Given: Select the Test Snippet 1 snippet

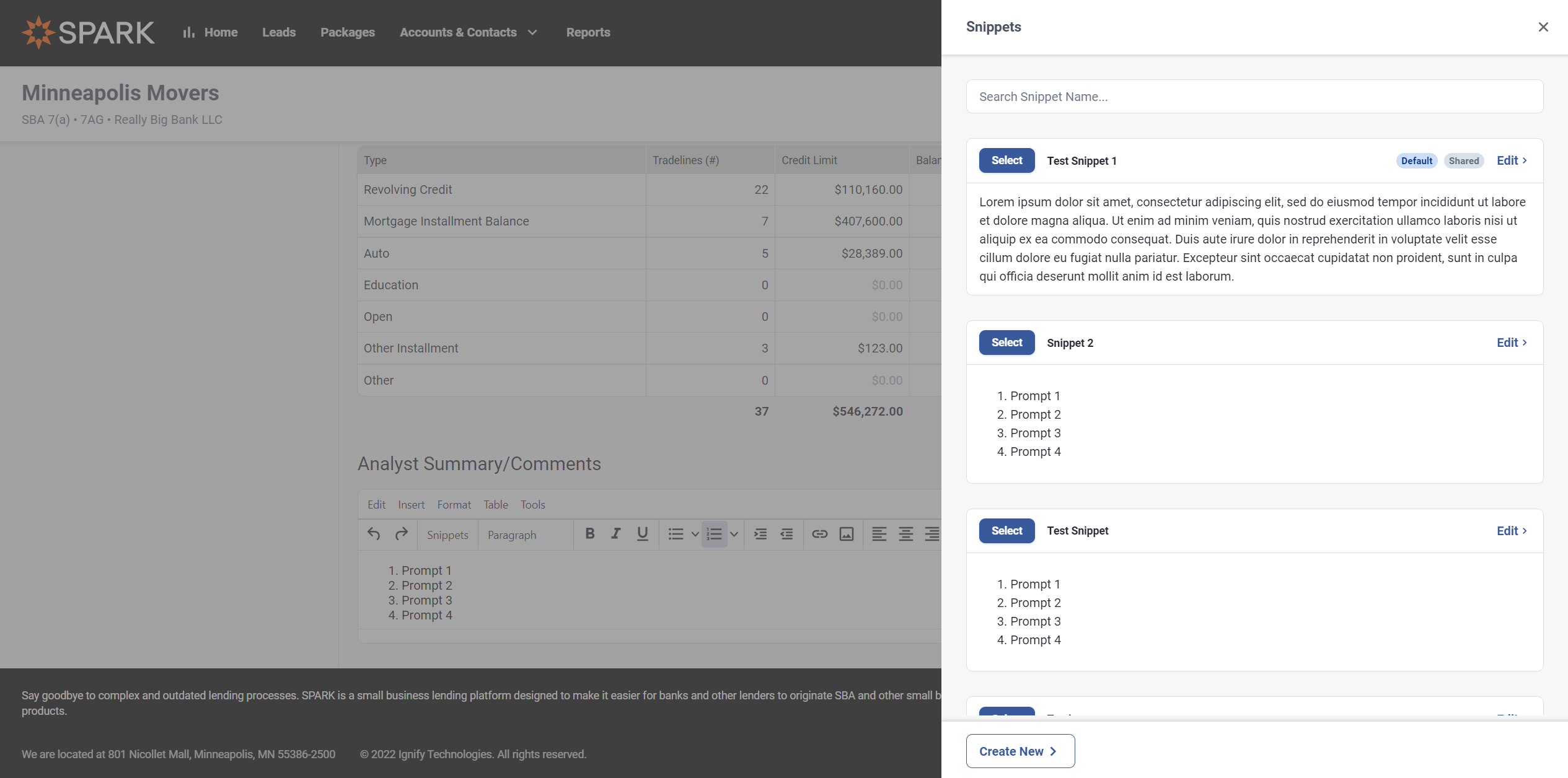Looking at the screenshot, I should click(x=1006, y=160).
